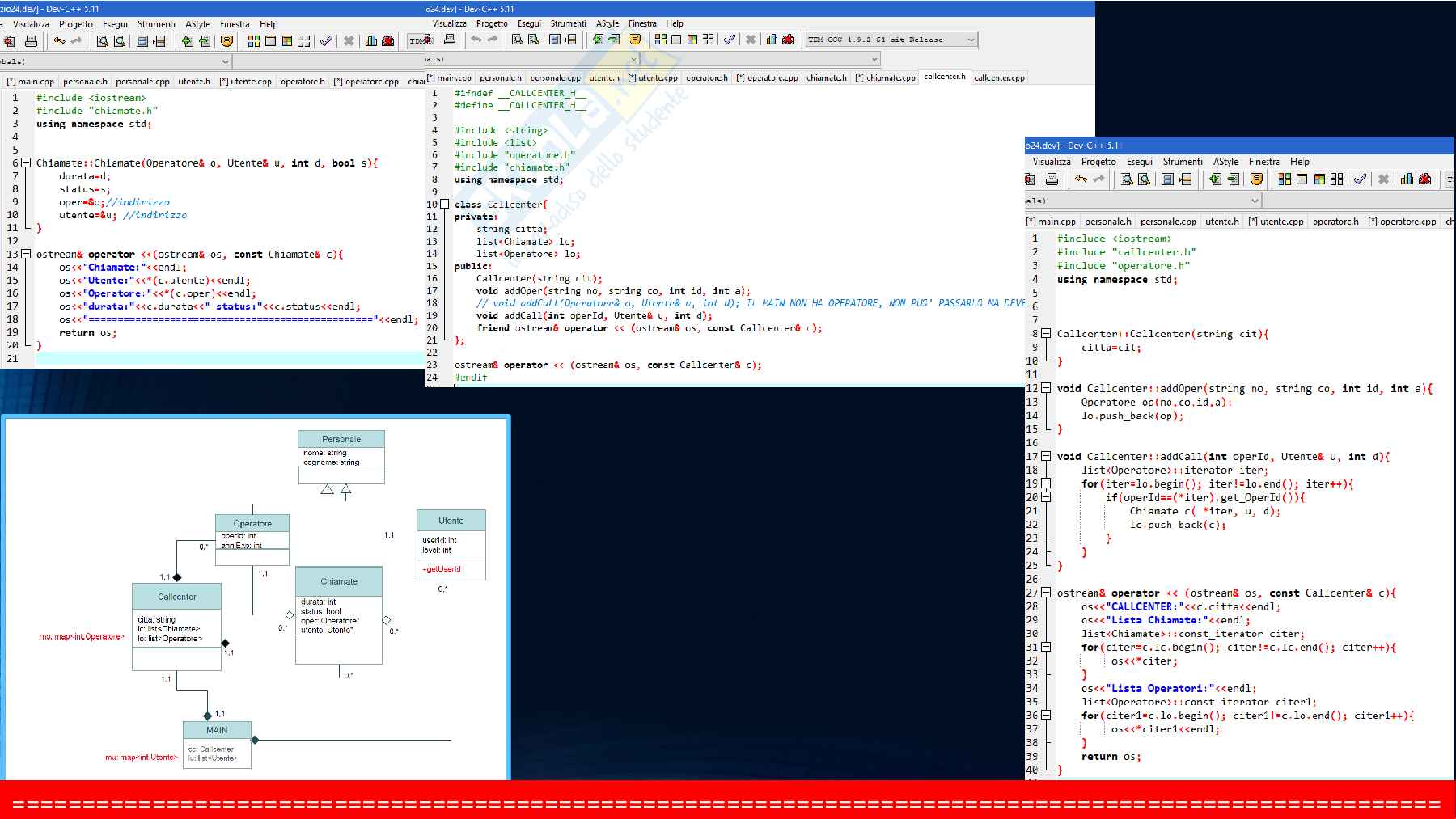
Task: Click Run icon in the callcenter.h window toolbar
Action: [x=676, y=40]
